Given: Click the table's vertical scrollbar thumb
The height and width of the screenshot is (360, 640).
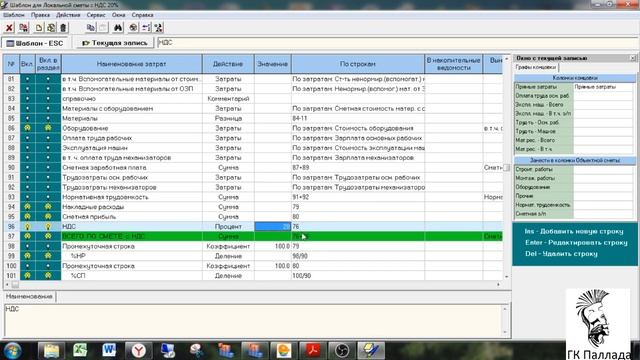Looking at the screenshot, I should click(507, 168).
